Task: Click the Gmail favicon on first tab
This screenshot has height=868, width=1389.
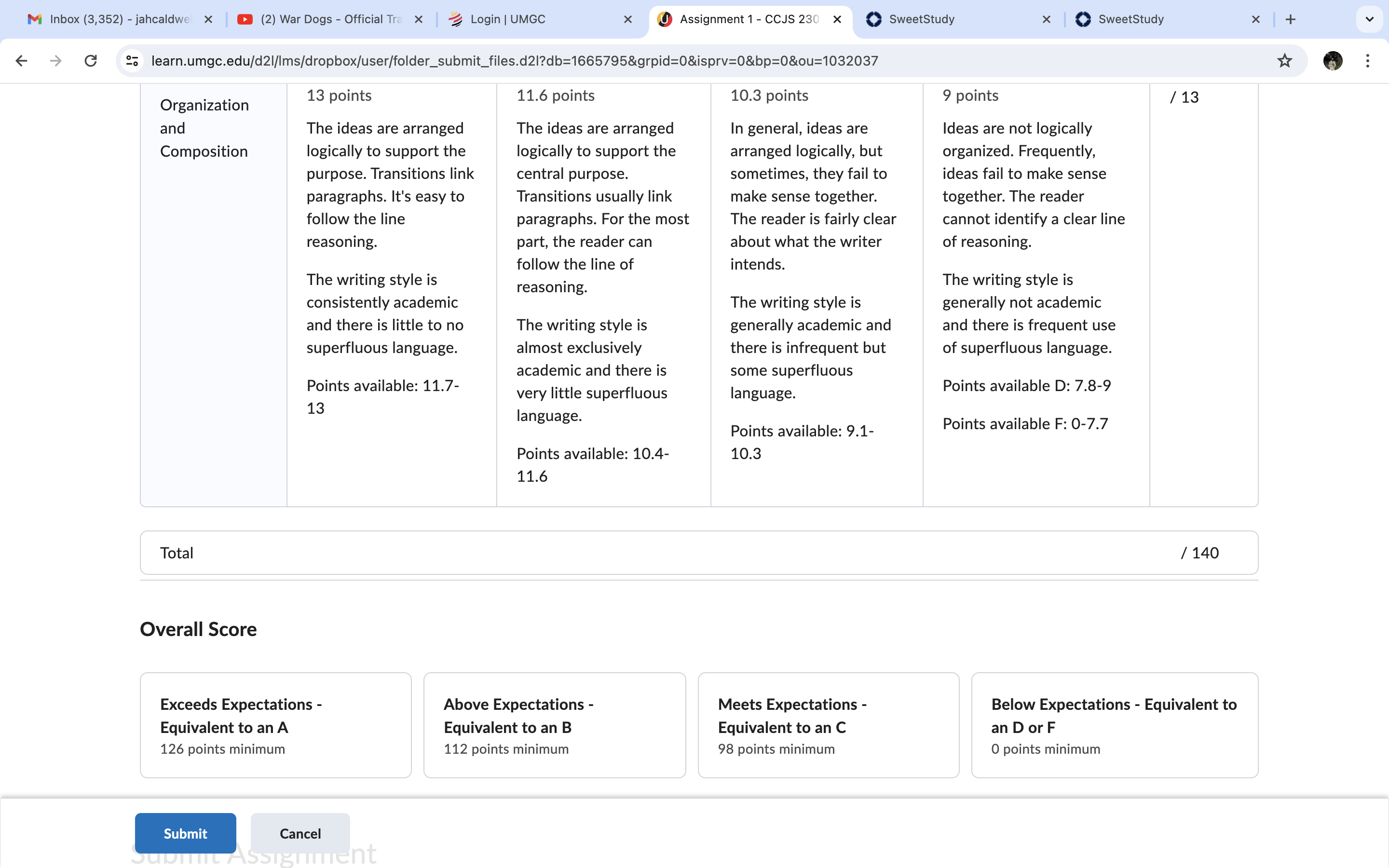Action: pyautogui.click(x=35, y=19)
